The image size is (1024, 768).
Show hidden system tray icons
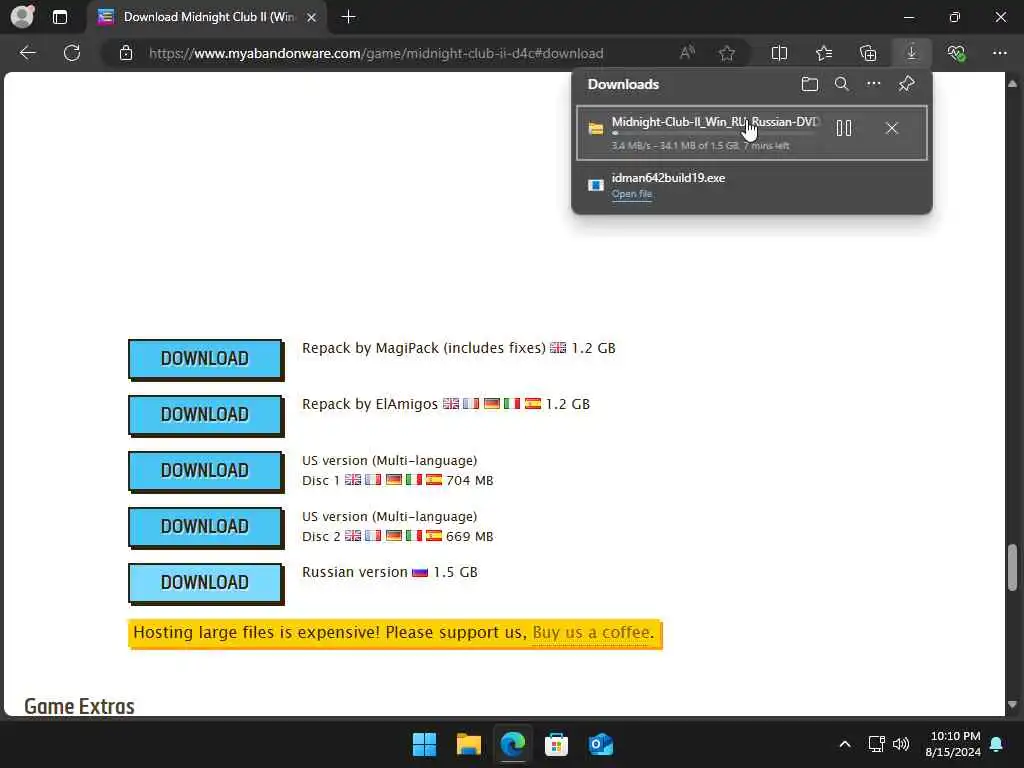844,744
